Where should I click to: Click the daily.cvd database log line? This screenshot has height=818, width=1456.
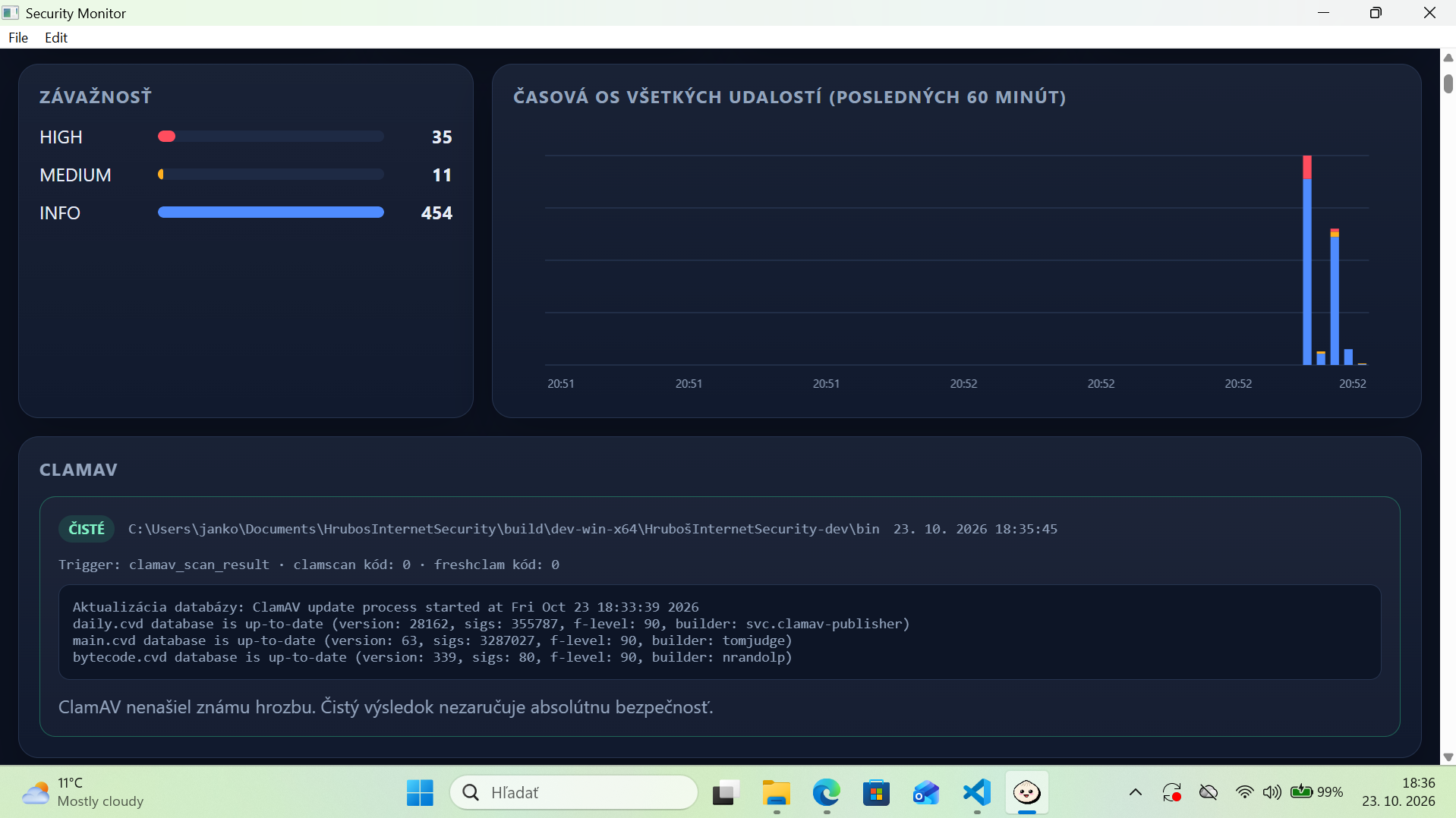[x=491, y=624]
